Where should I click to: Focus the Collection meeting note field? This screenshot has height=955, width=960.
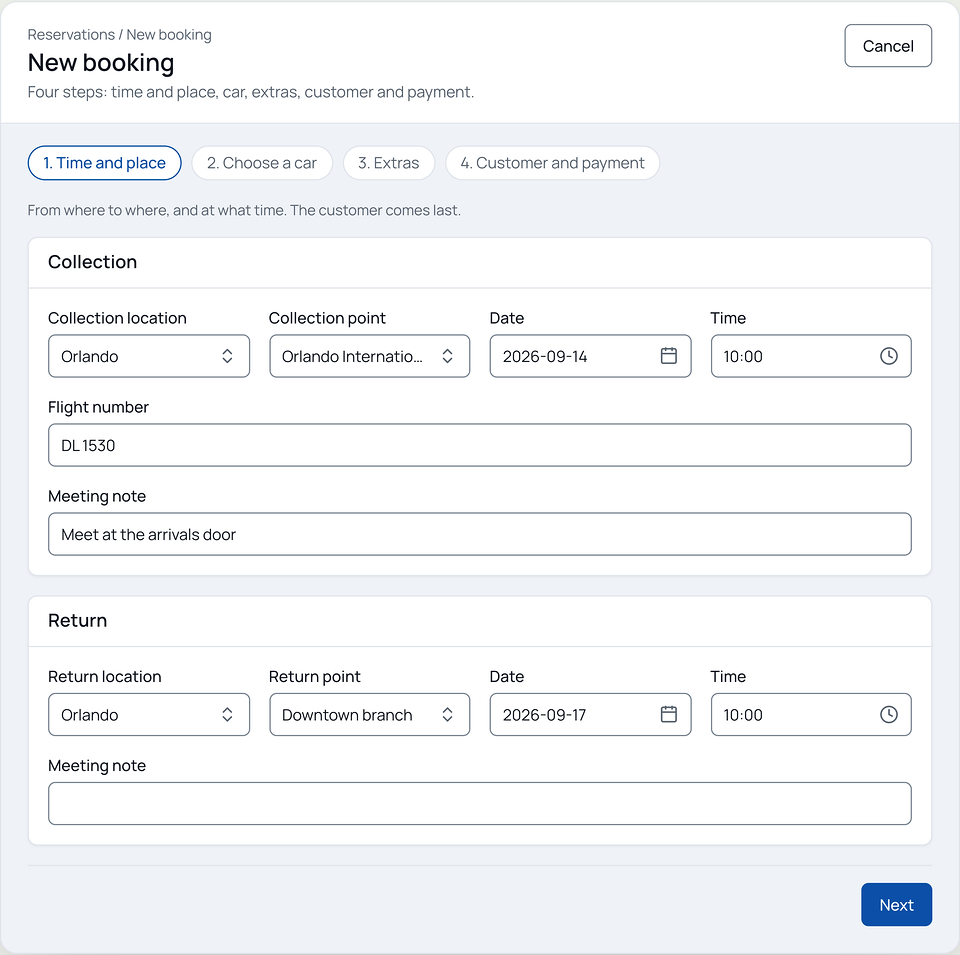click(x=479, y=534)
